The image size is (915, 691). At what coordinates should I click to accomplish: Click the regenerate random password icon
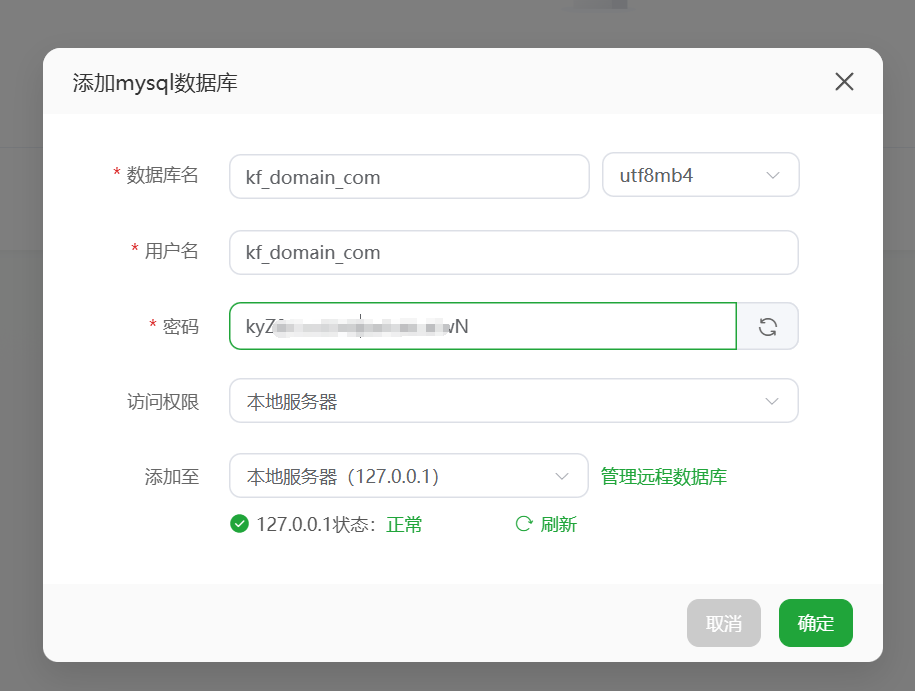tap(767, 326)
